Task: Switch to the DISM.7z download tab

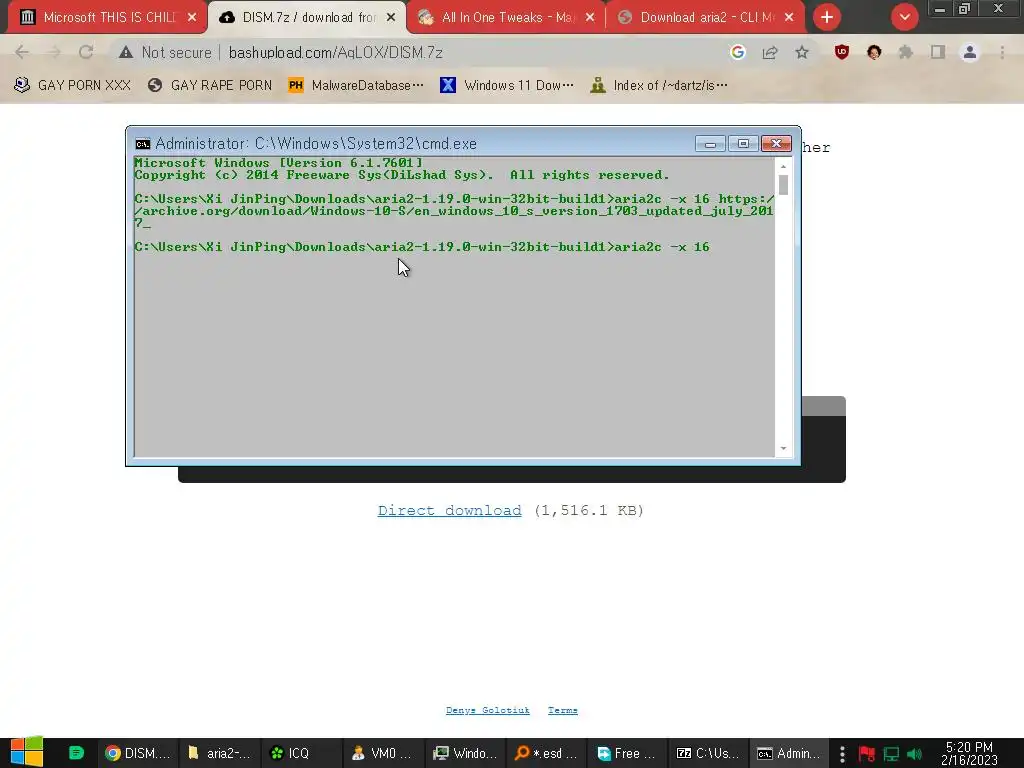Action: (x=305, y=17)
